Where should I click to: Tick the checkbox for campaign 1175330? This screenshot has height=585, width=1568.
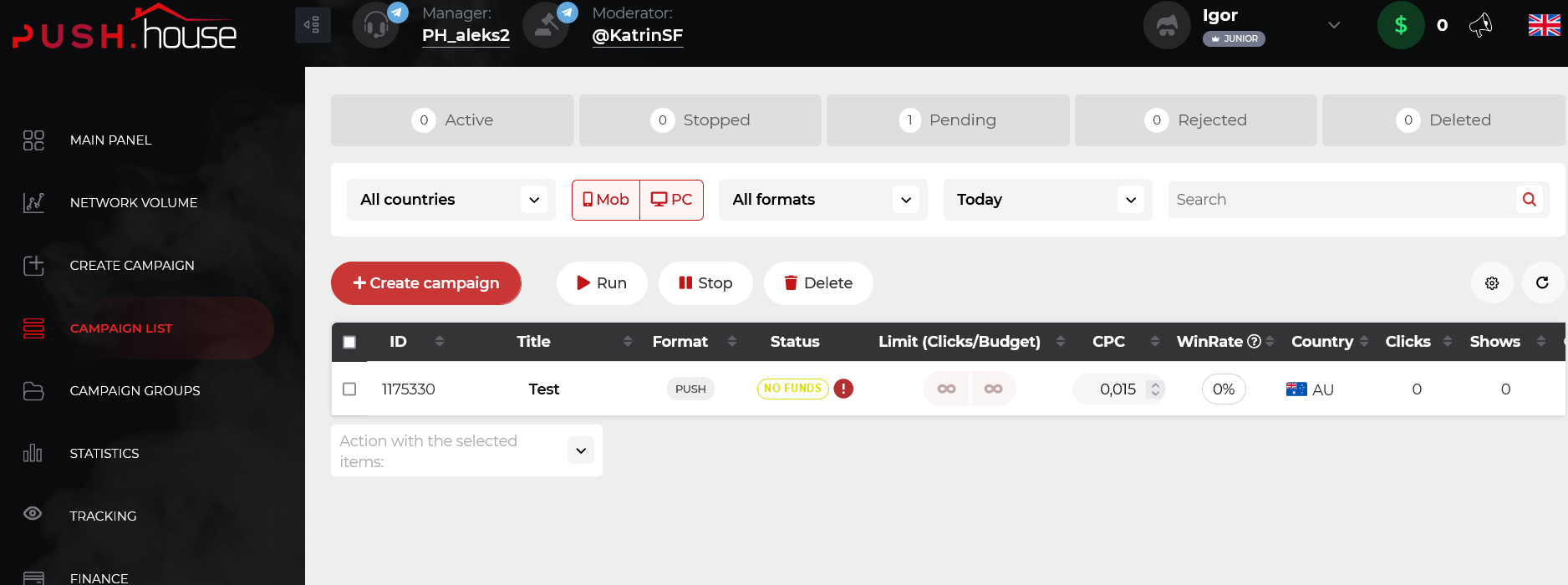pos(349,389)
